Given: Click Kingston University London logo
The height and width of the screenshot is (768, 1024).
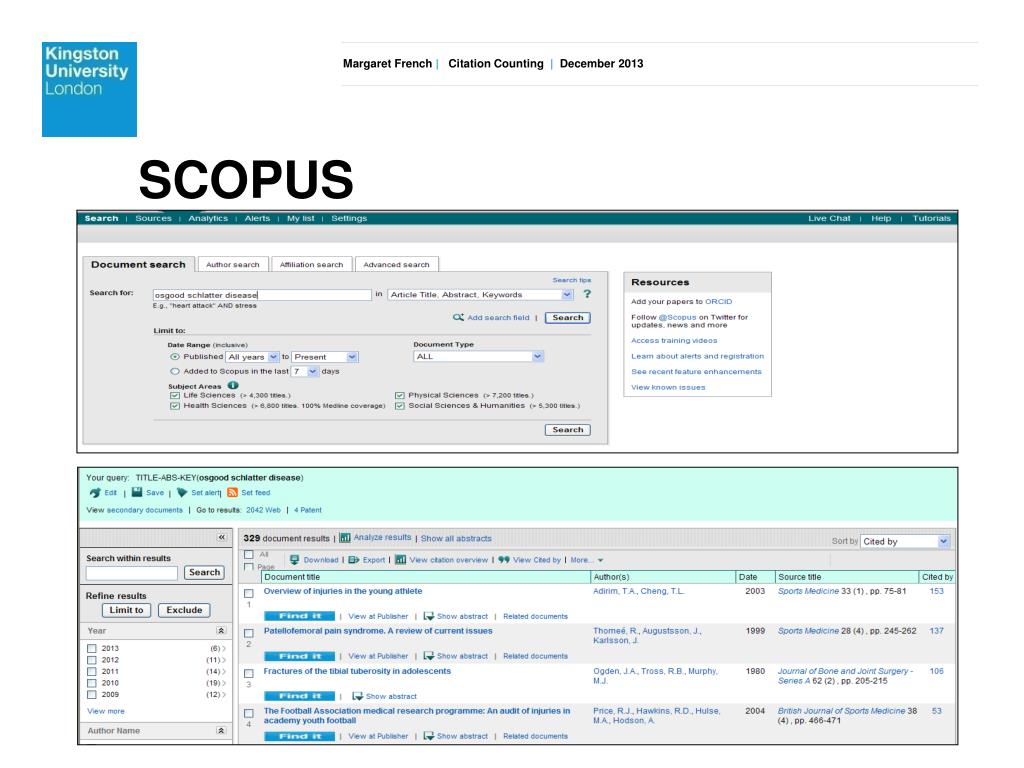Looking at the screenshot, I should pos(89,89).
